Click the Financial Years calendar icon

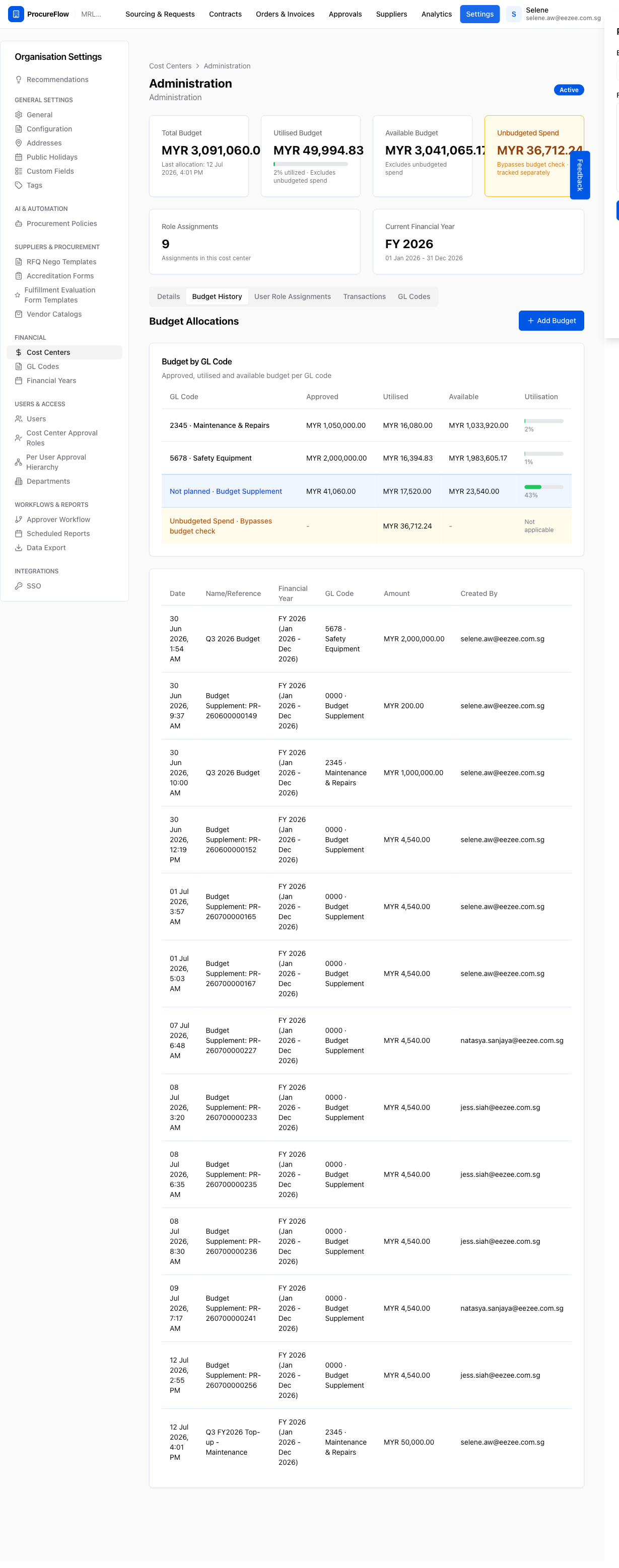pos(19,381)
